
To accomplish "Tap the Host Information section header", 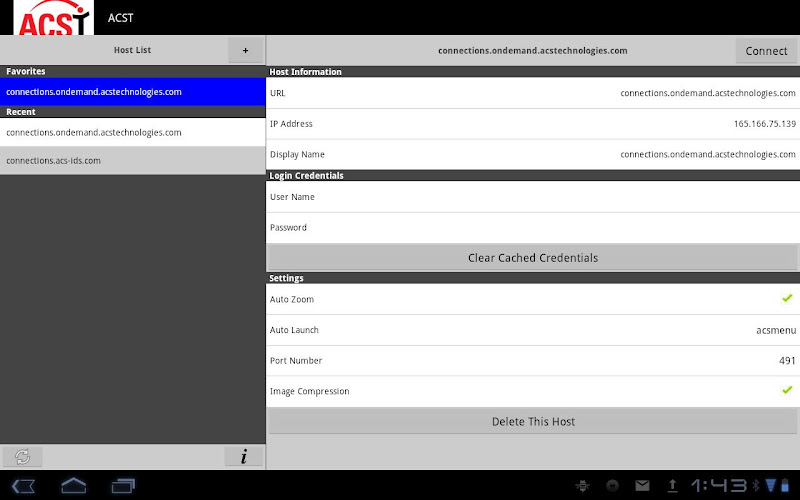I will pyautogui.click(x=533, y=72).
